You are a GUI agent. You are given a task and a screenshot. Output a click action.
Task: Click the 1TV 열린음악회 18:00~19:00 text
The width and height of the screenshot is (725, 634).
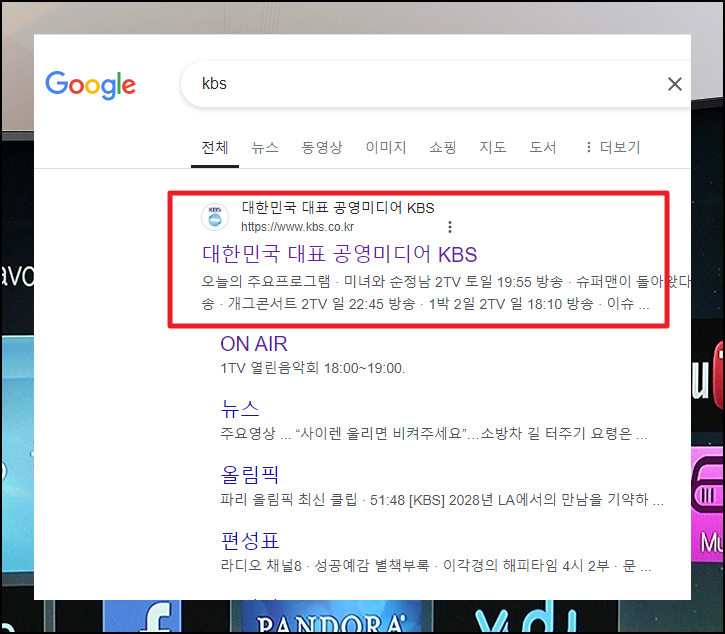click(x=313, y=369)
